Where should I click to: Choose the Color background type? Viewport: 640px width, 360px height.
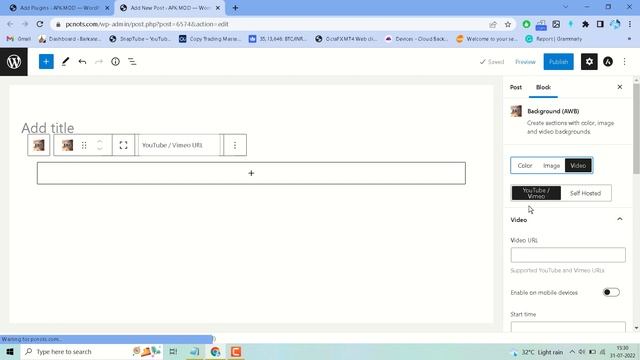point(524,165)
